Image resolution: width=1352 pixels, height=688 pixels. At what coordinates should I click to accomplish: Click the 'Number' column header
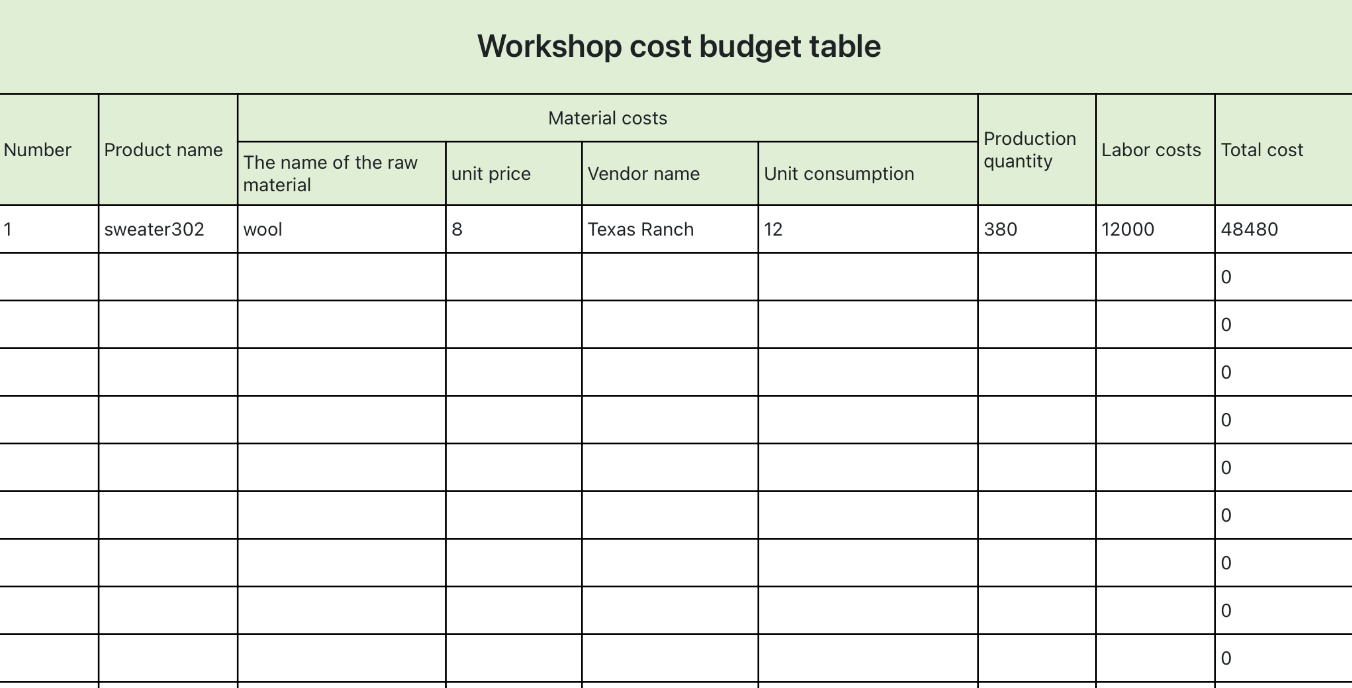[x=49, y=150]
